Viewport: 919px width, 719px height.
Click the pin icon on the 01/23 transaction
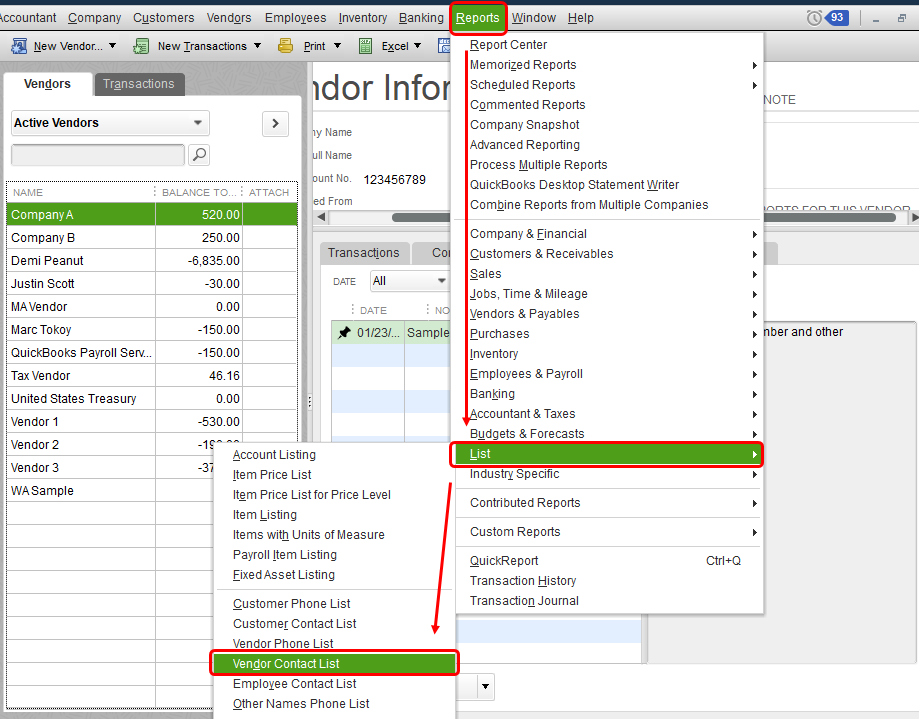pos(344,332)
